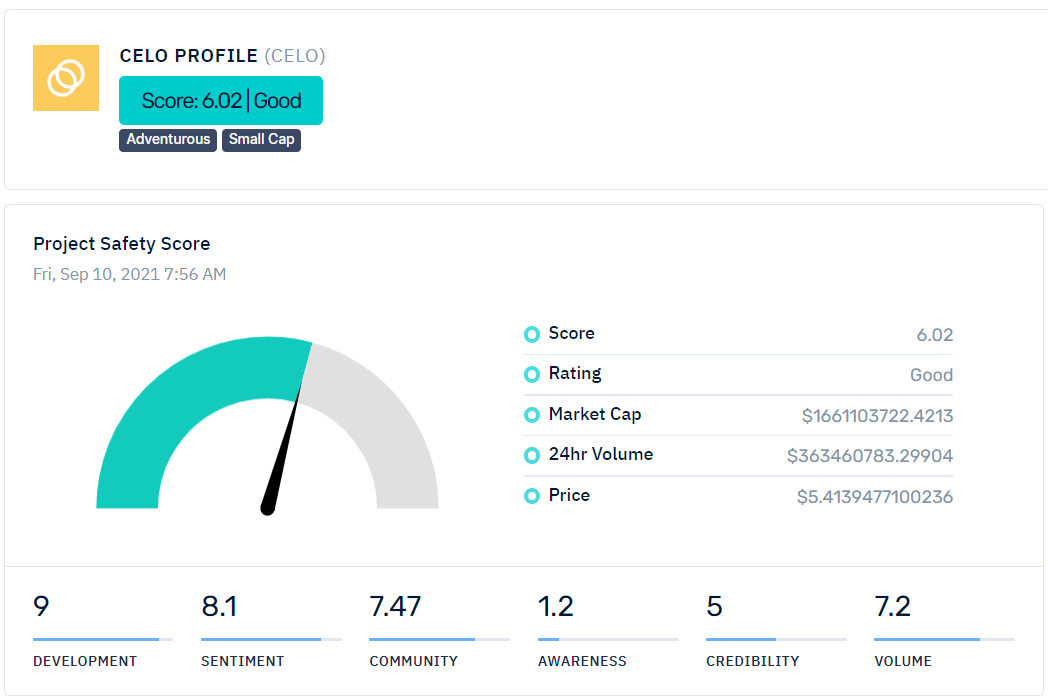Click the Score: 6.02 | Good badge
The height and width of the screenshot is (698, 1048).
[x=221, y=100]
